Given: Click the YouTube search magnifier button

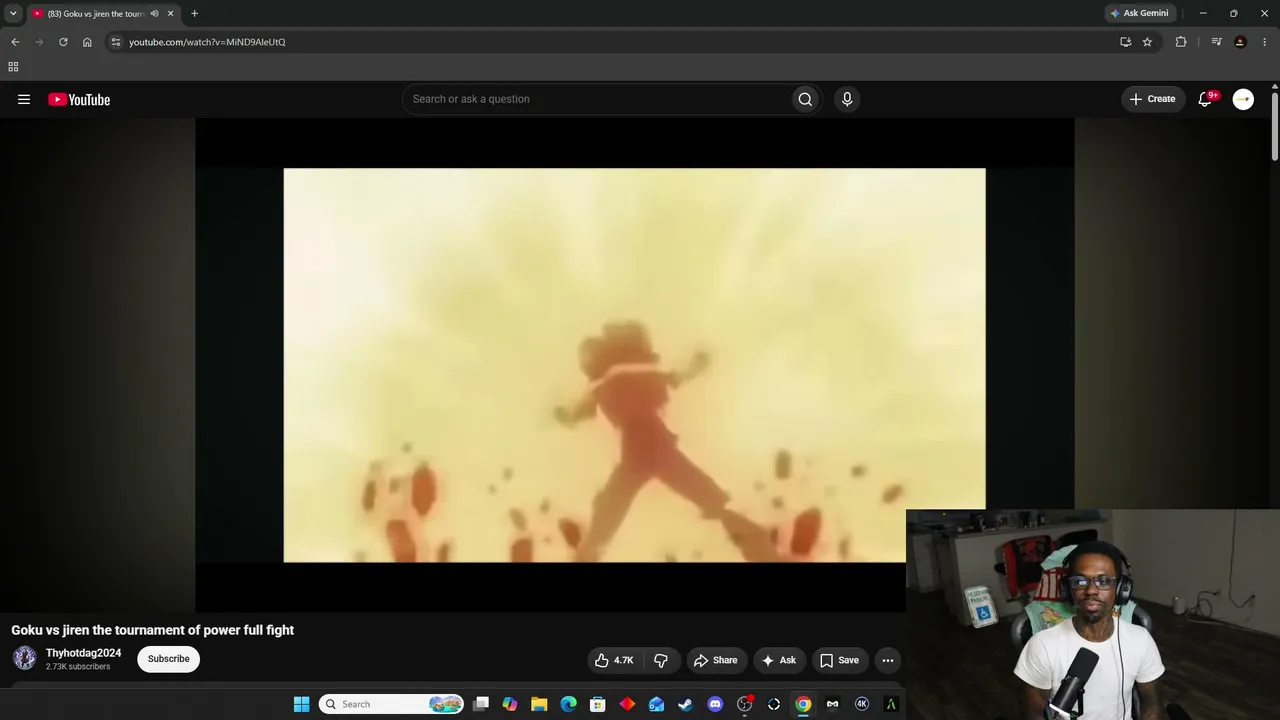Looking at the screenshot, I should (x=805, y=99).
